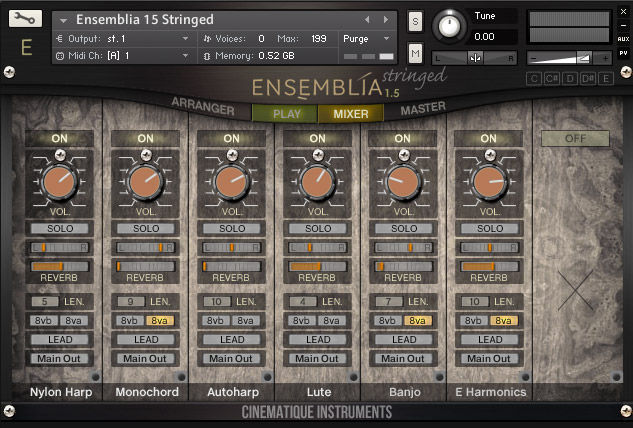
Task: Switch to the MASTER tab
Action: pyautogui.click(x=423, y=108)
